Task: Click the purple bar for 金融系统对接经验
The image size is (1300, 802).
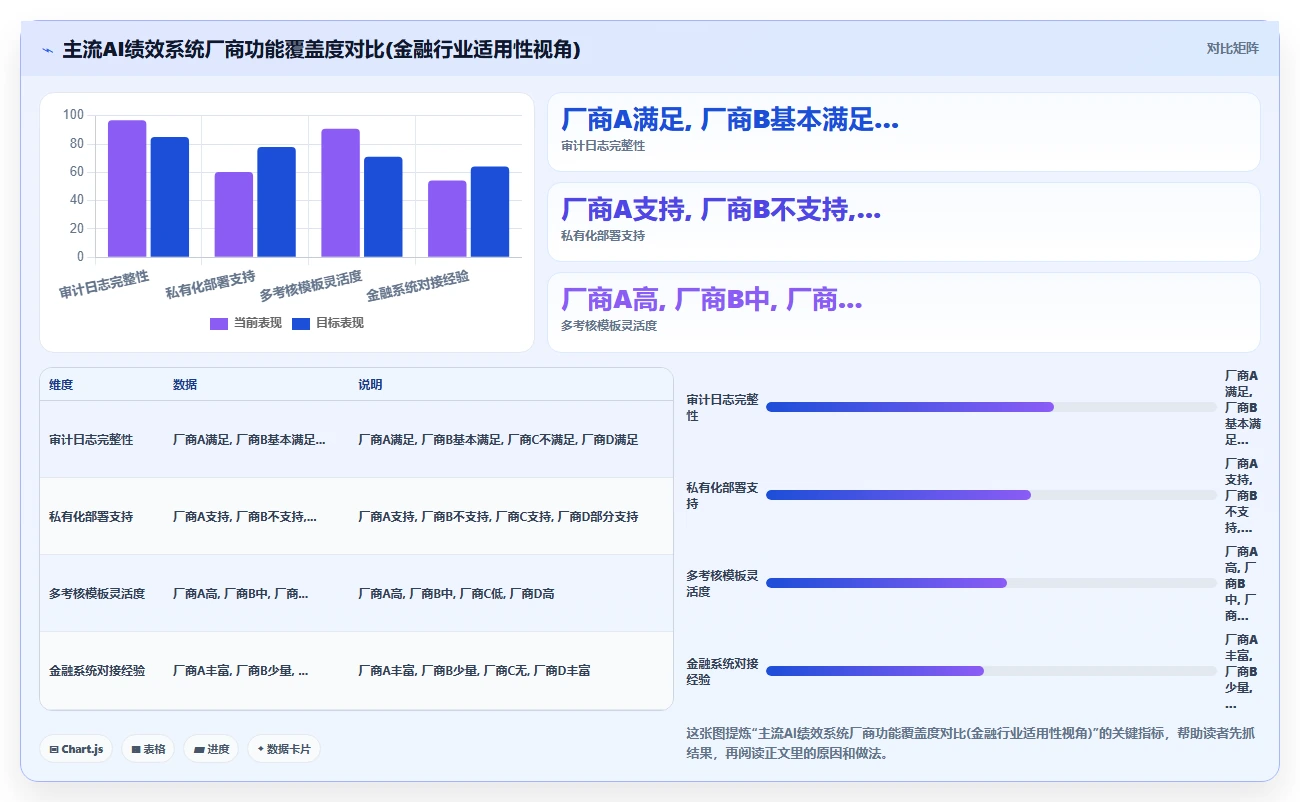Action: tap(447, 219)
